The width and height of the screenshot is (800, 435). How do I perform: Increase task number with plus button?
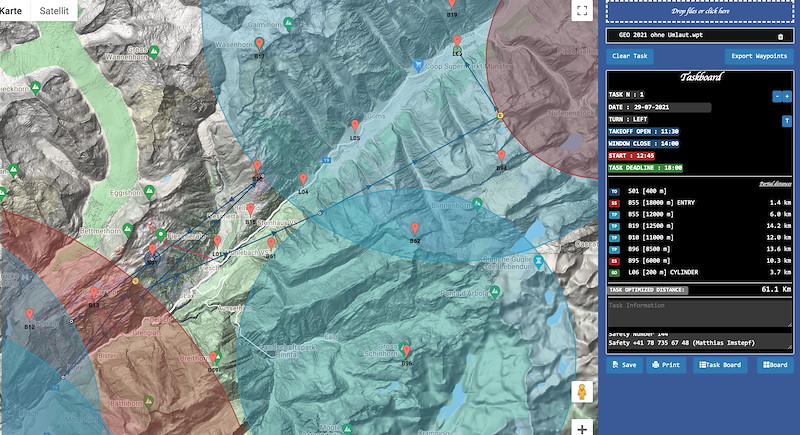(x=787, y=96)
